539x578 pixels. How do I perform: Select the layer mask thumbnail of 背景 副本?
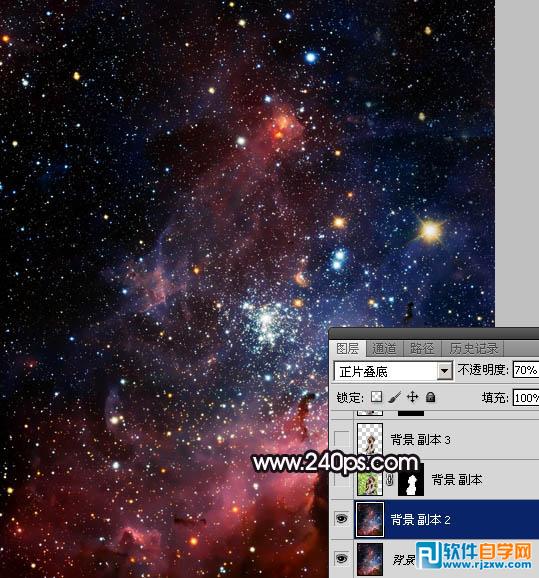click(x=411, y=480)
